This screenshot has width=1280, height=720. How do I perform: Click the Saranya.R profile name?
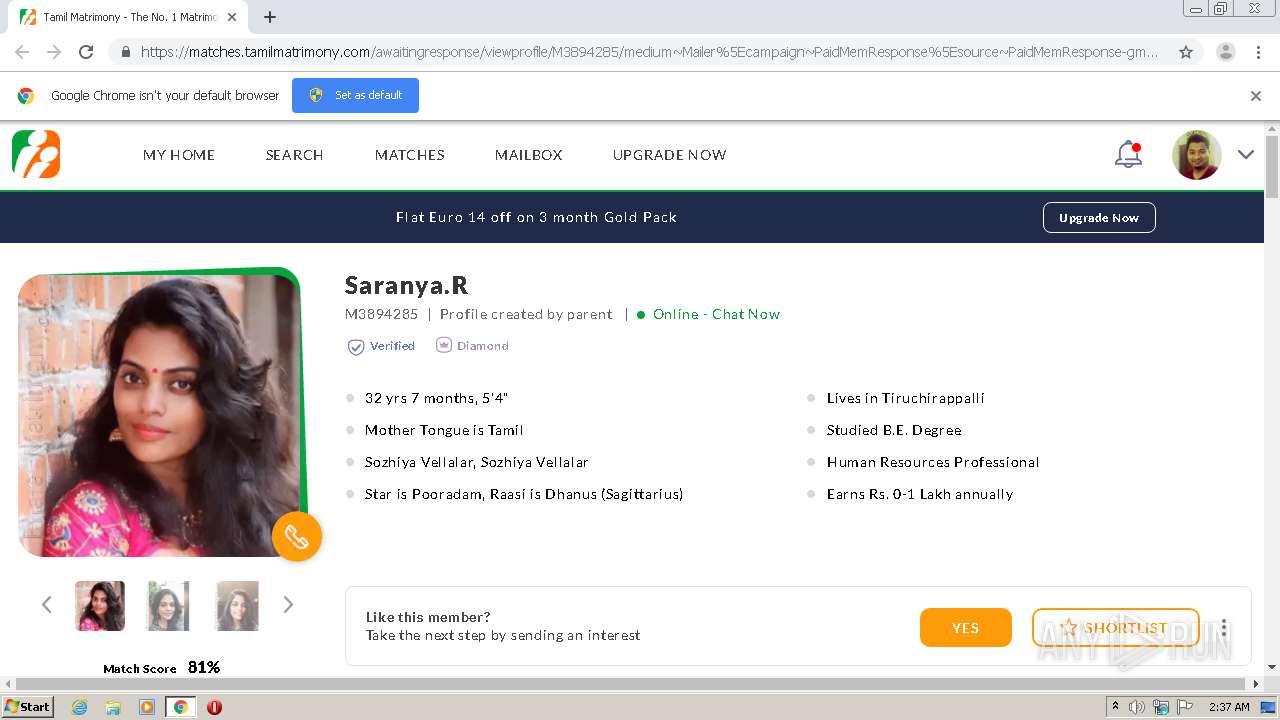406,285
